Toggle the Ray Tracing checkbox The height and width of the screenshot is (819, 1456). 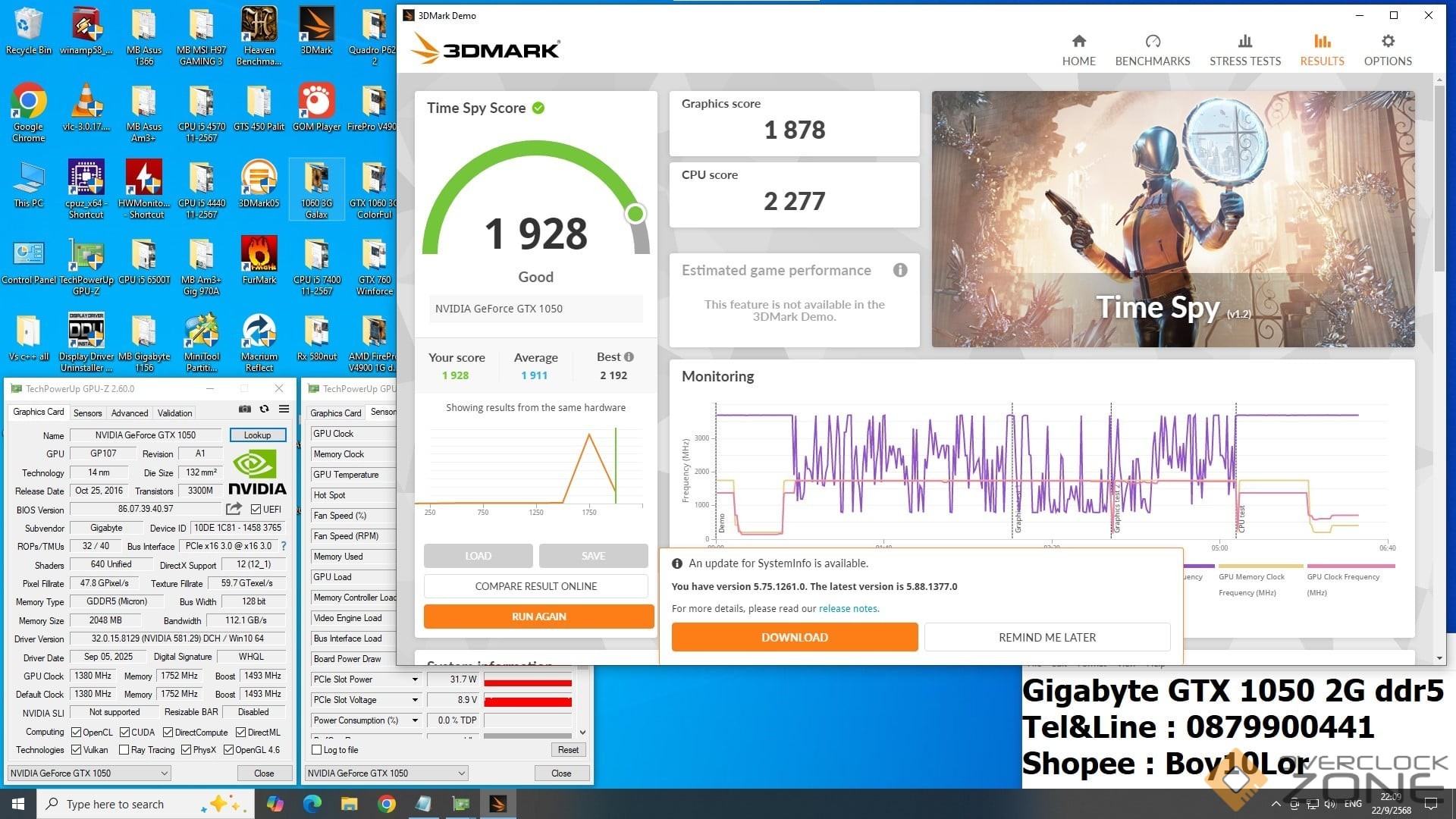coord(124,750)
